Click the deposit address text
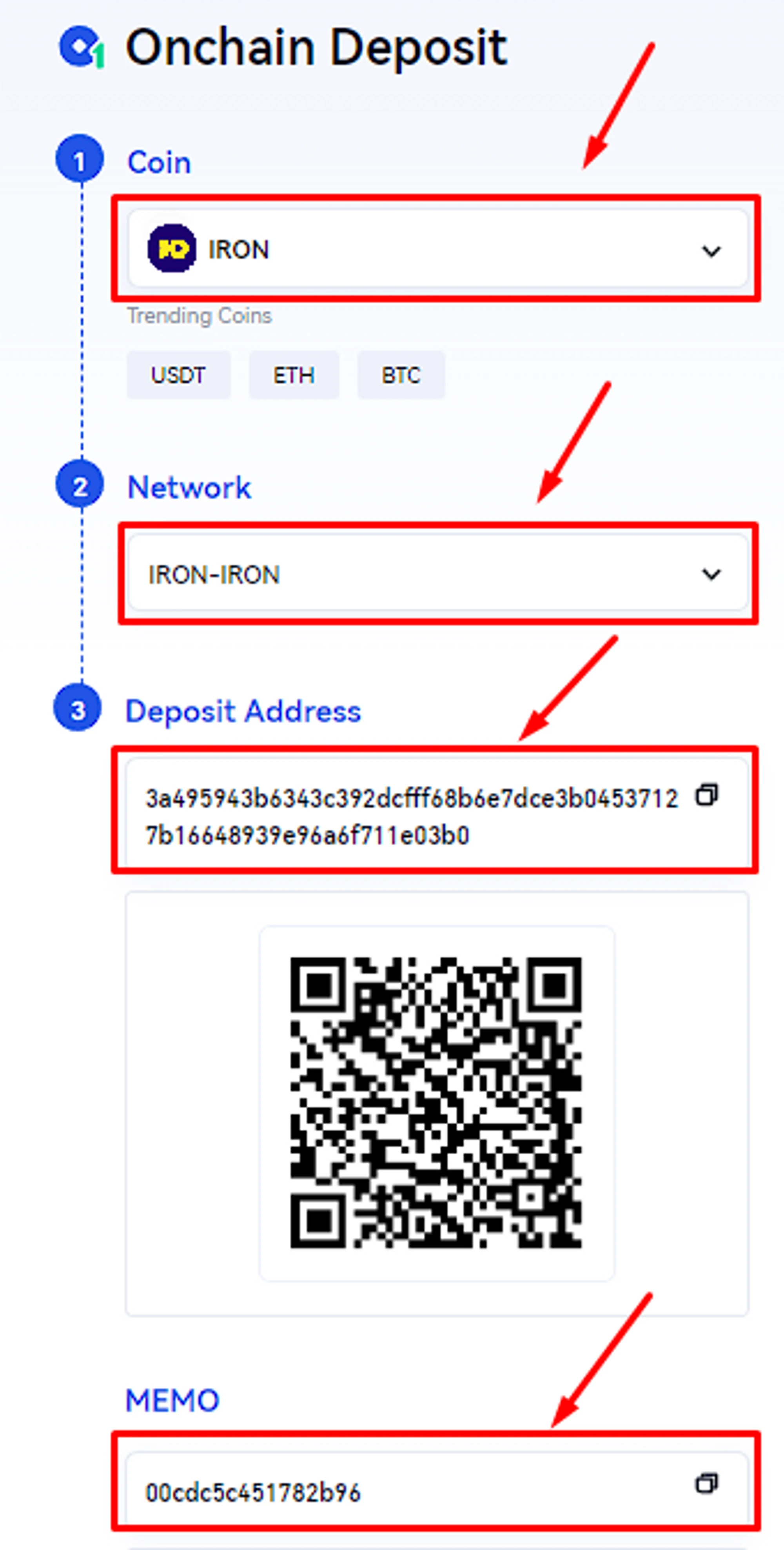The width and height of the screenshot is (784, 1550). [412, 816]
